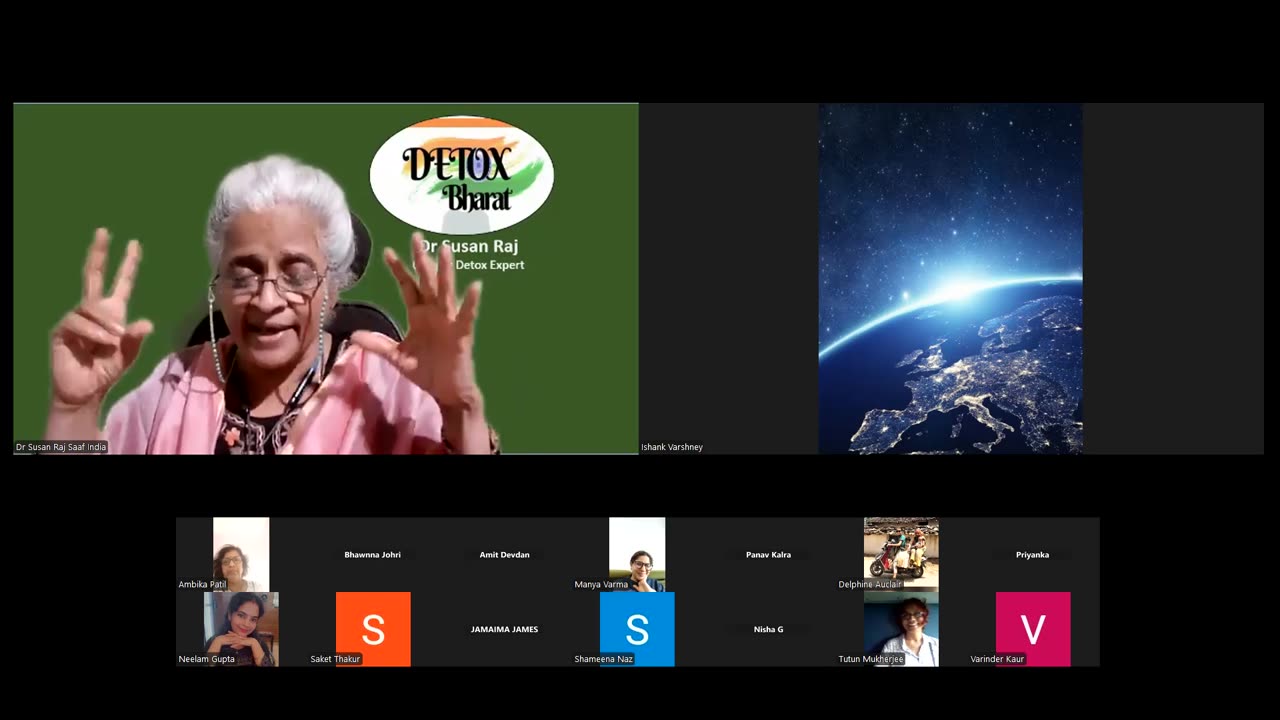Viewport: 1280px width, 720px height.
Task: Click the 'Ishank Varshney' name label
Action: (x=672, y=447)
